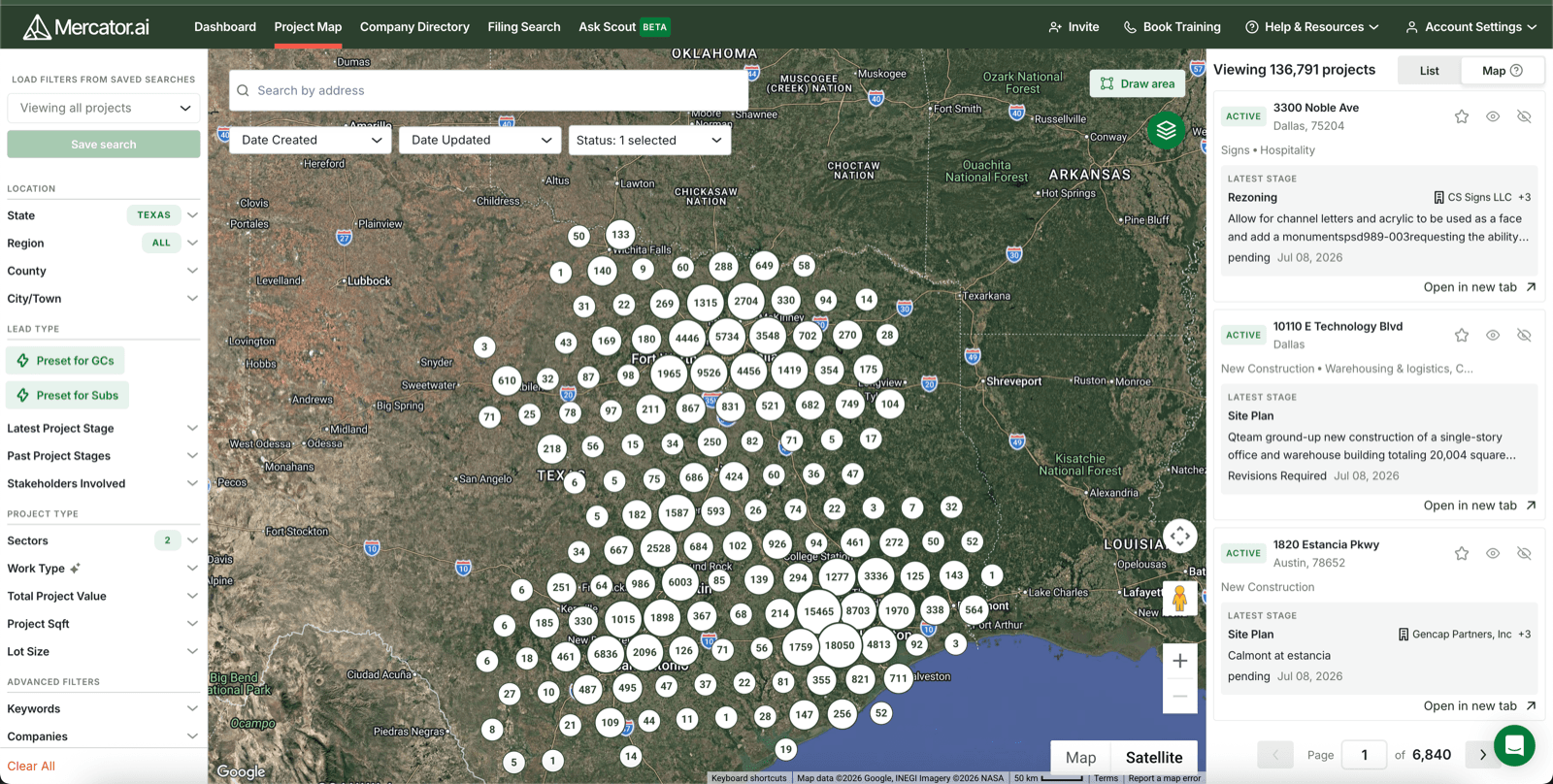Open Ask Scout beta
The width and height of the screenshot is (1553, 784).
click(x=624, y=27)
